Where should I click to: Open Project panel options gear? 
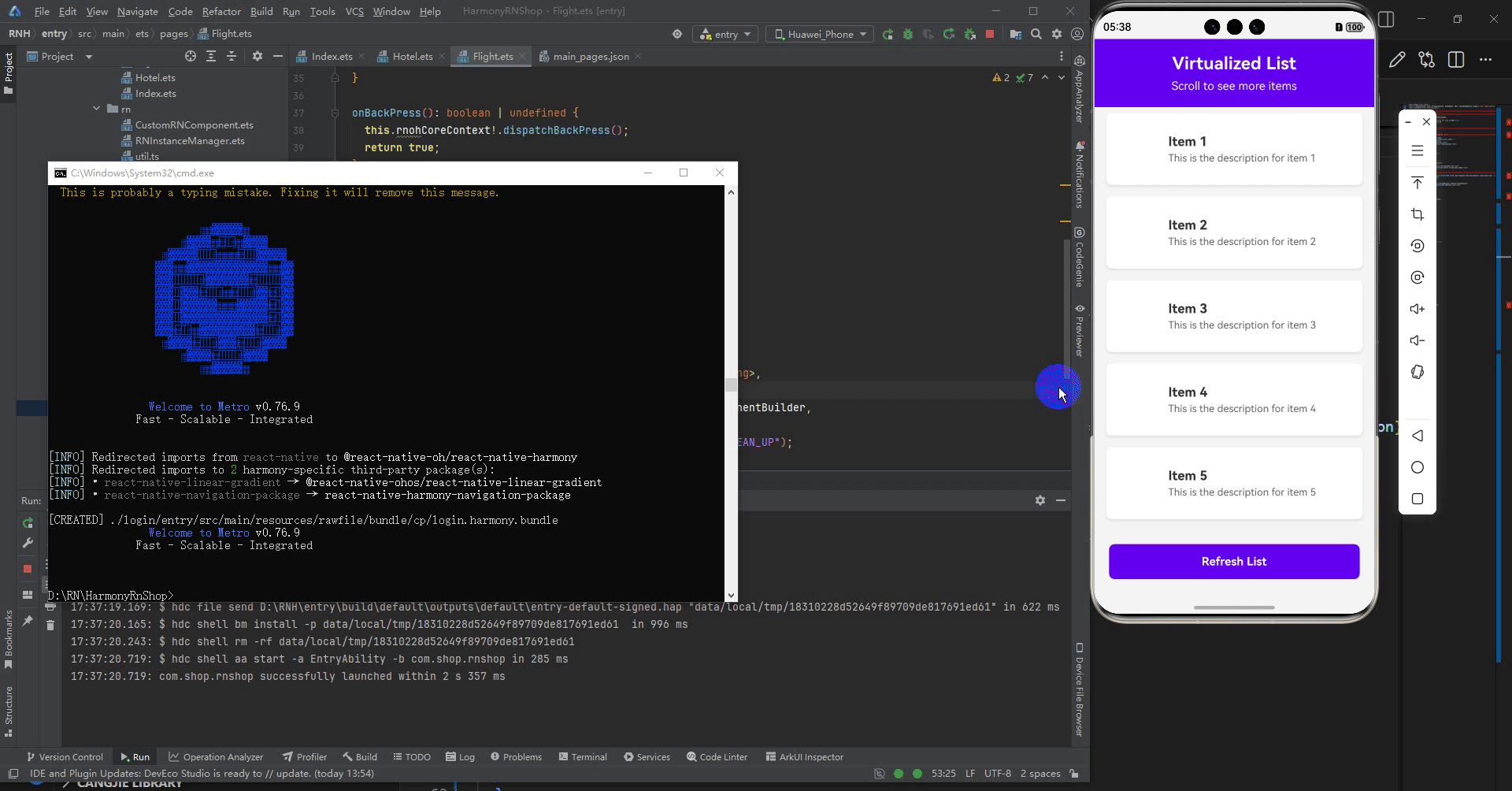click(257, 56)
